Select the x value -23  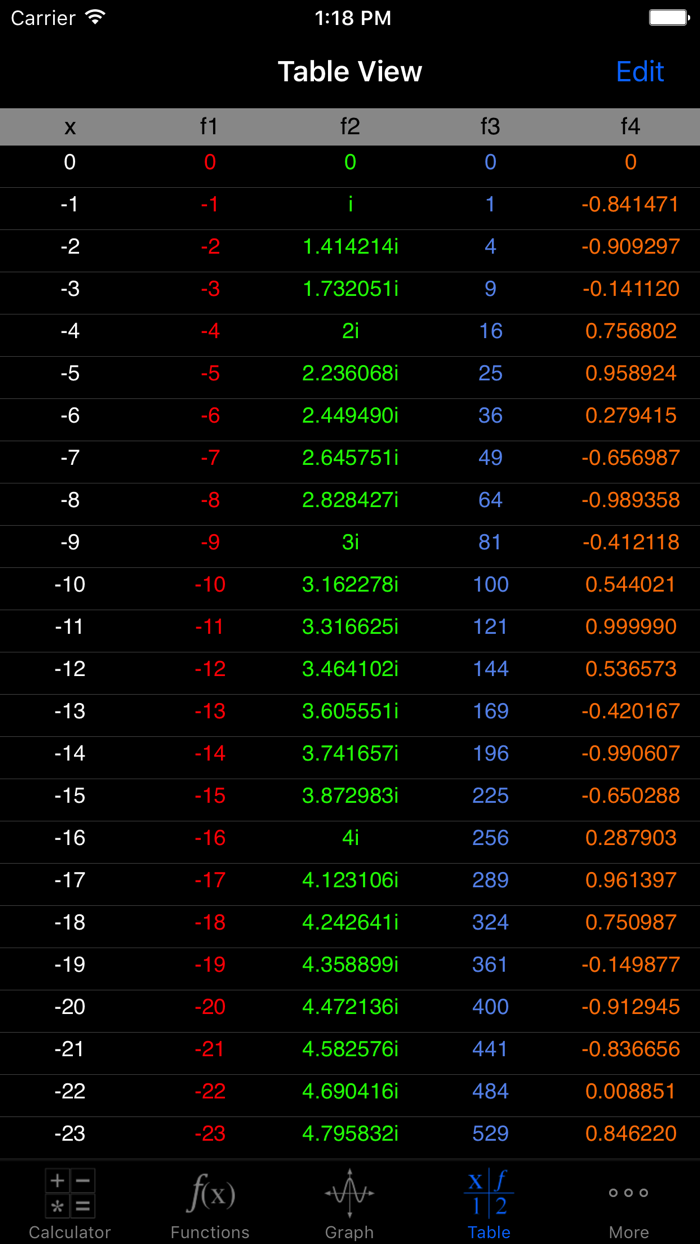coord(70,1134)
